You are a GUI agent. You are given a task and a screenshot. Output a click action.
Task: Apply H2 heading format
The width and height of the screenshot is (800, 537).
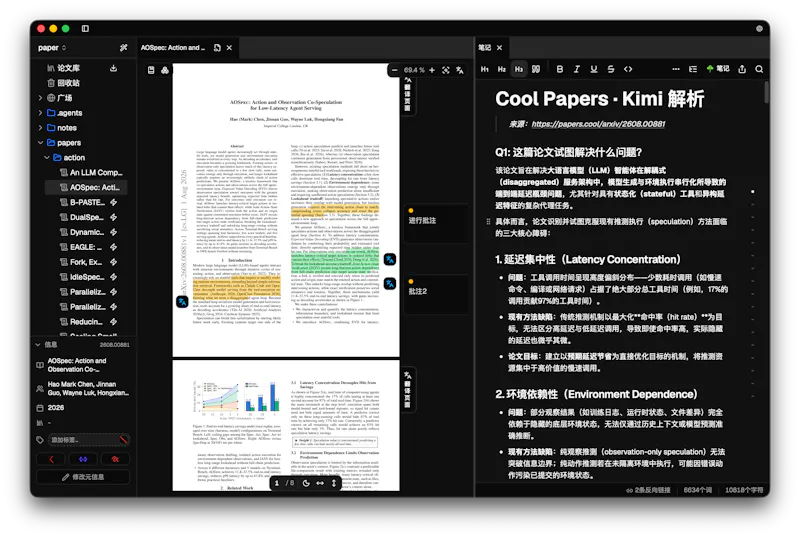502,69
